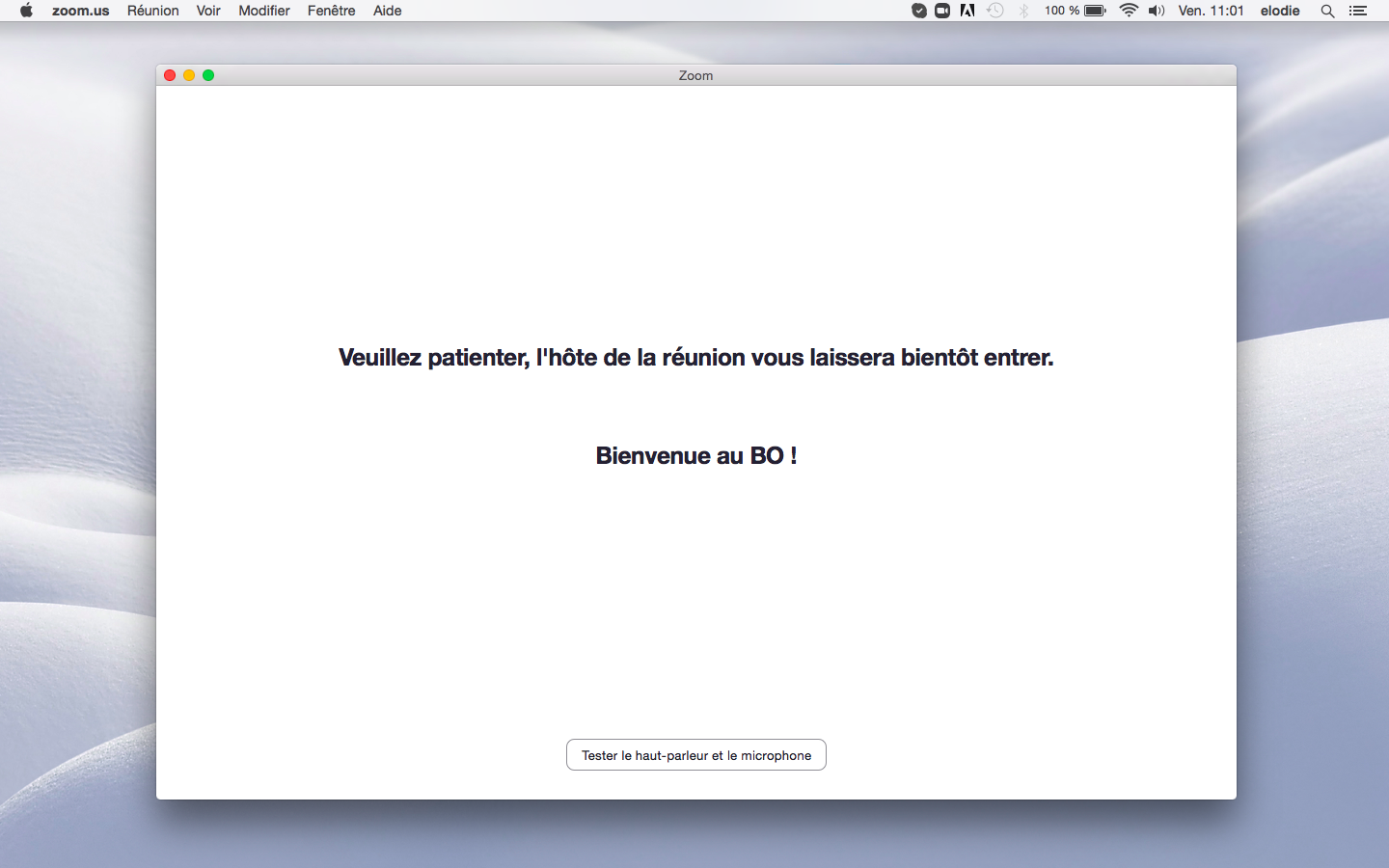This screenshot has height=868, width=1389.
Task: Open Spotlight search magnifier icon
Action: [1327, 11]
